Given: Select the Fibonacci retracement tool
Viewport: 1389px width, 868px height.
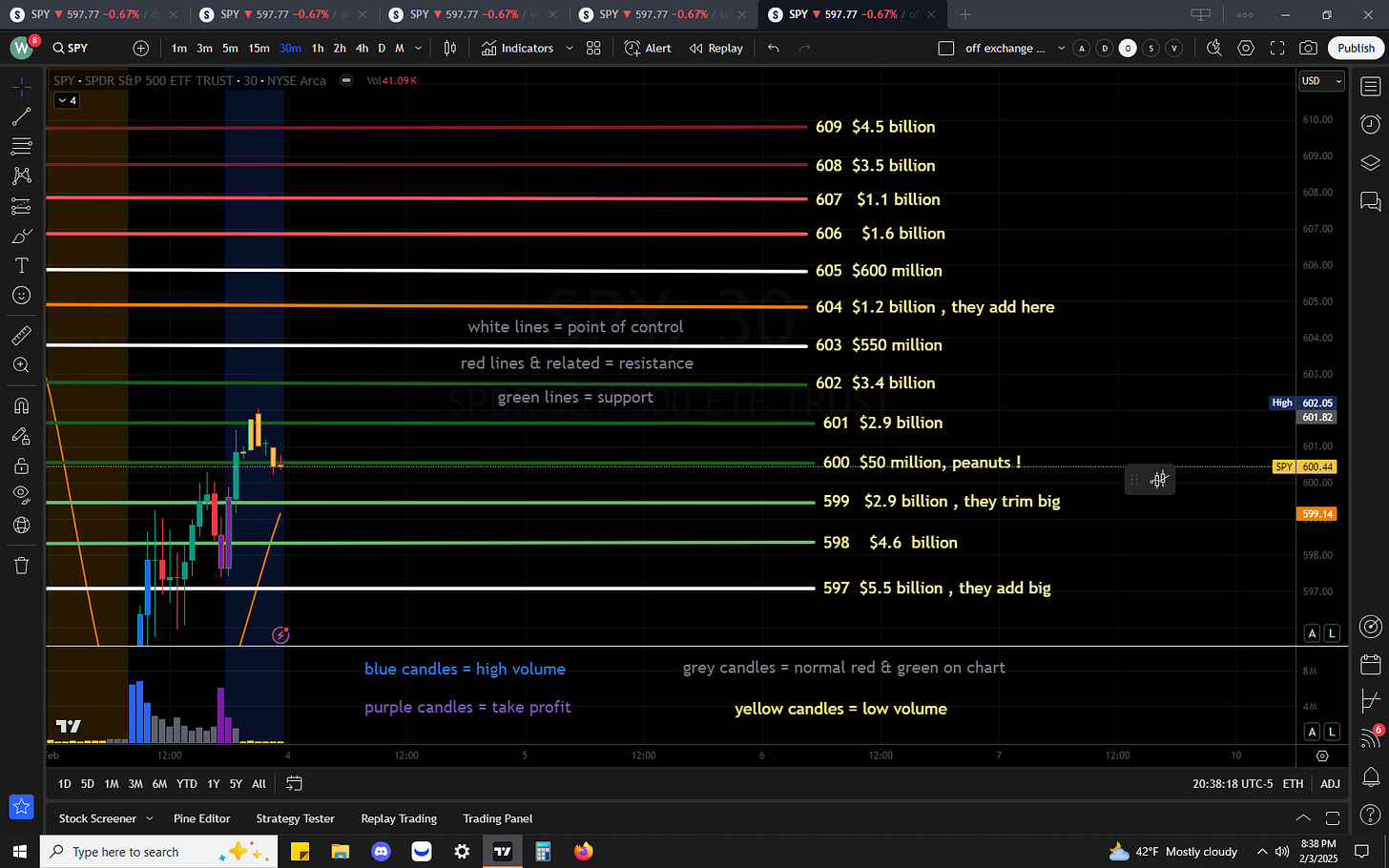Looking at the screenshot, I should (x=21, y=147).
